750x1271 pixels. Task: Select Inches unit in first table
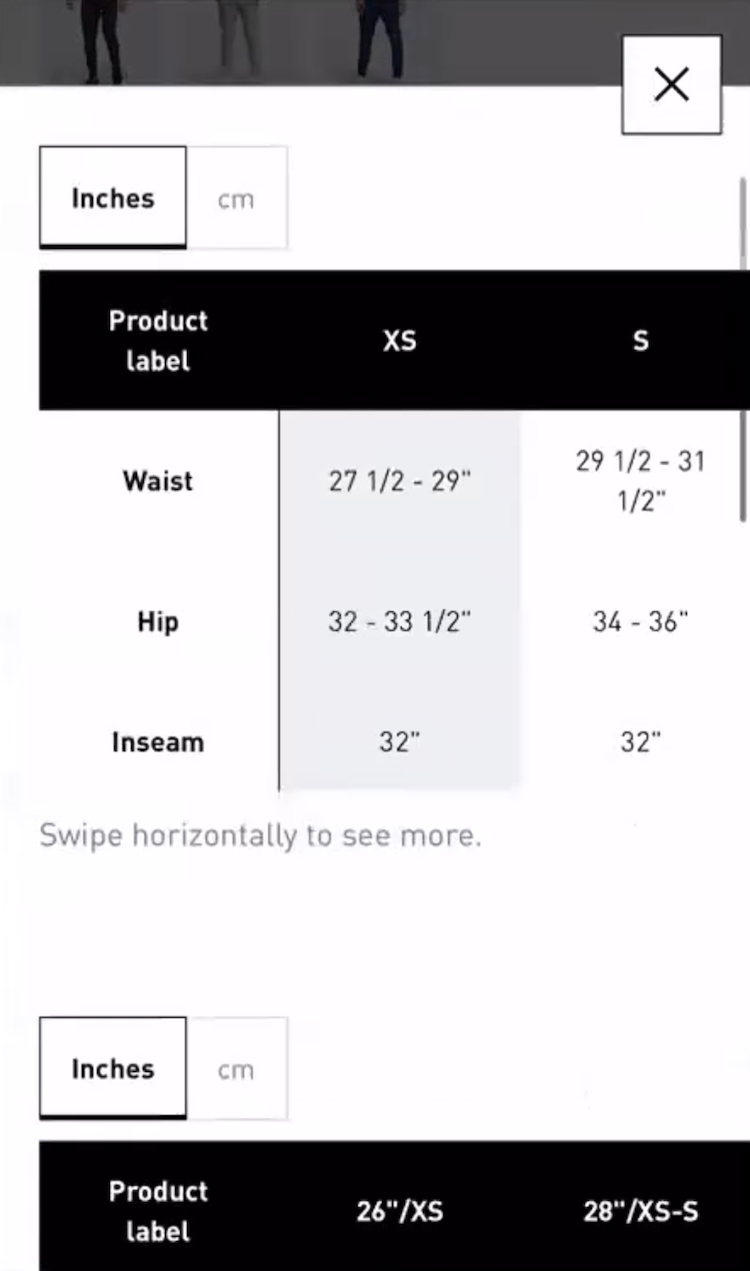tap(113, 198)
